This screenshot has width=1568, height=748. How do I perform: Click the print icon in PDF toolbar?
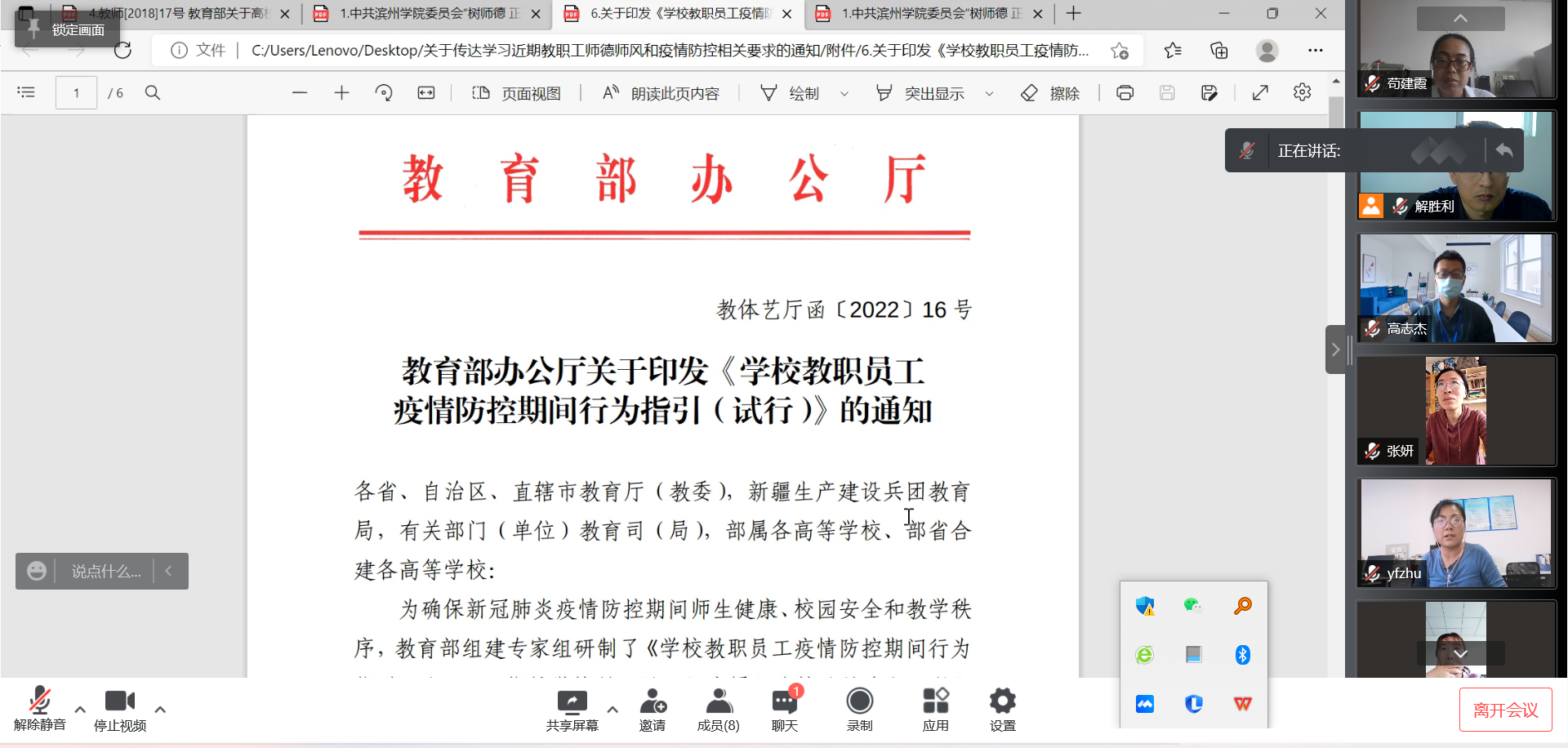1125,93
